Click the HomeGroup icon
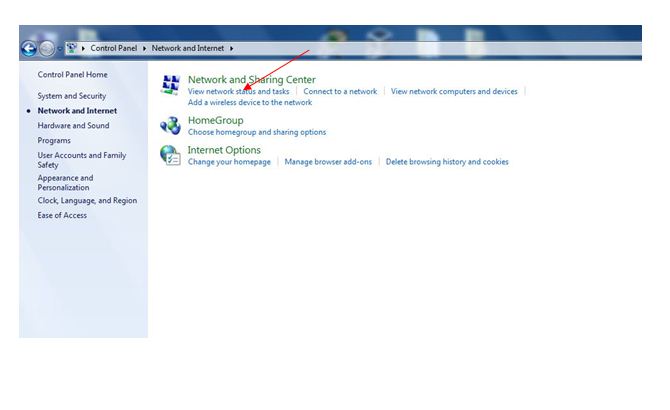This screenshot has height=410, width=670. pyautogui.click(x=170, y=126)
